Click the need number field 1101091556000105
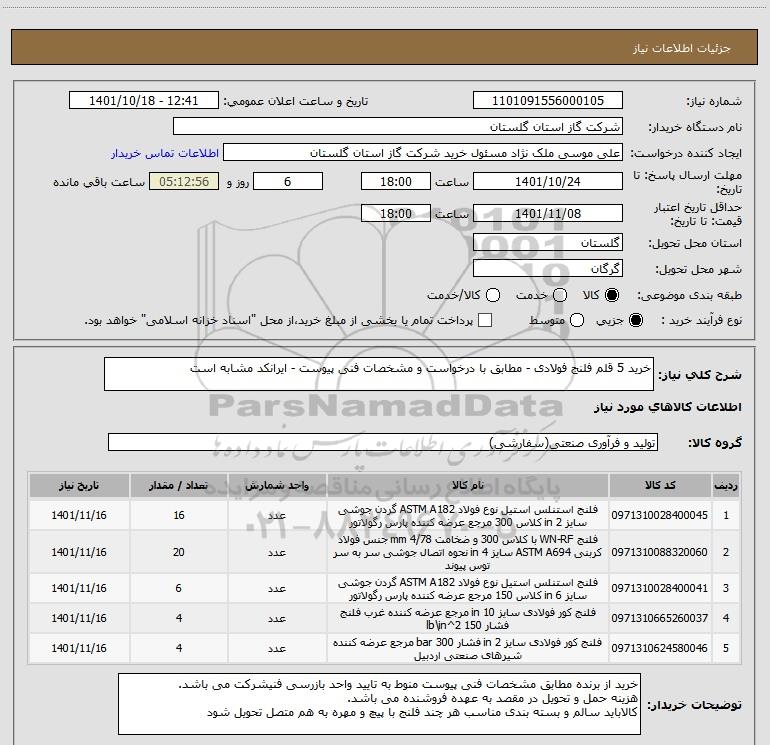 [x=548, y=101]
